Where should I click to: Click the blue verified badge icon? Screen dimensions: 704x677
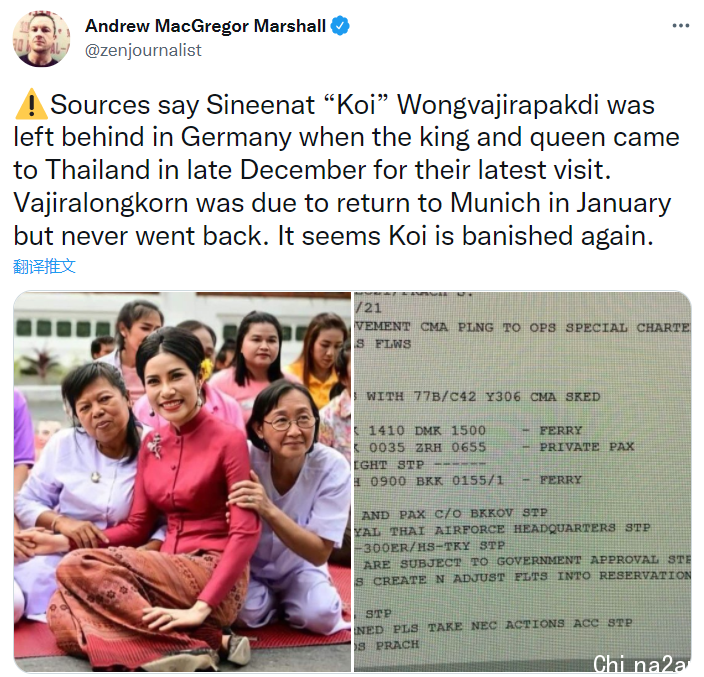pyautogui.click(x=340, y=26)
